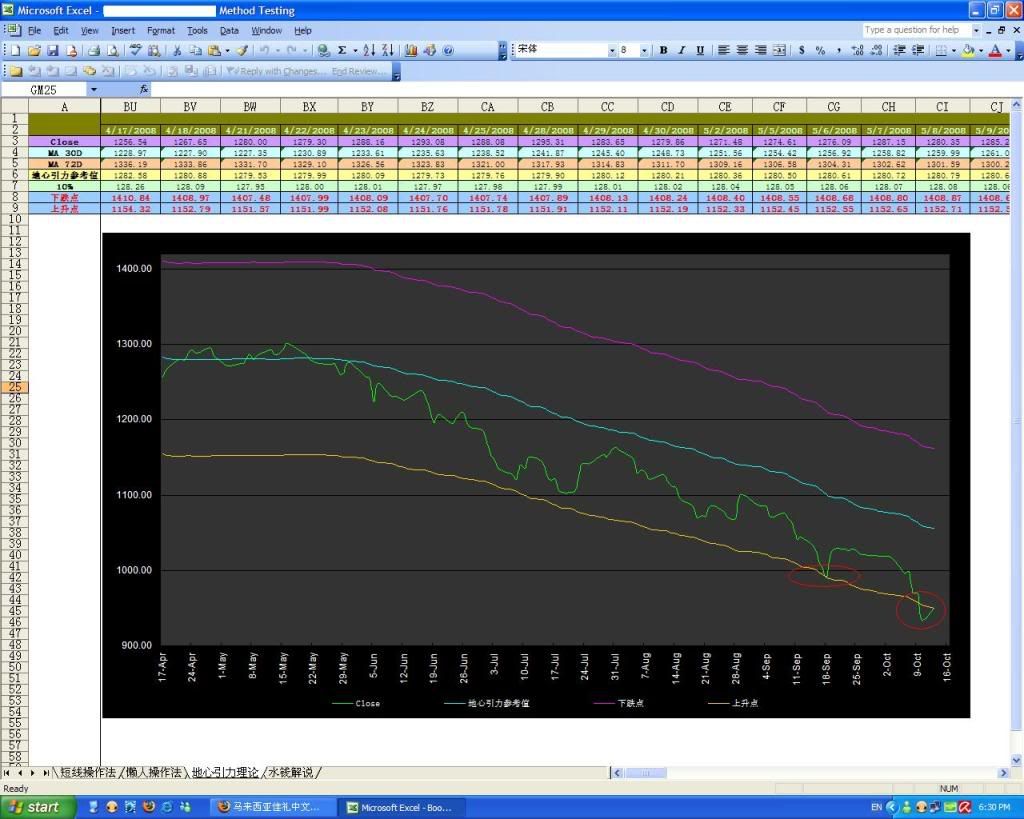
Task: Open a file with the folder icon
Action: click(34, 50)
